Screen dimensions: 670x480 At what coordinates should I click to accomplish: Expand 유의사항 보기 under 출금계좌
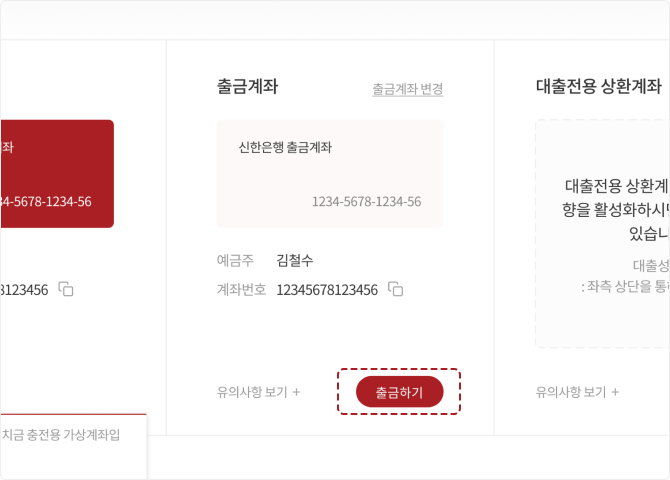[x=258, y=392]
